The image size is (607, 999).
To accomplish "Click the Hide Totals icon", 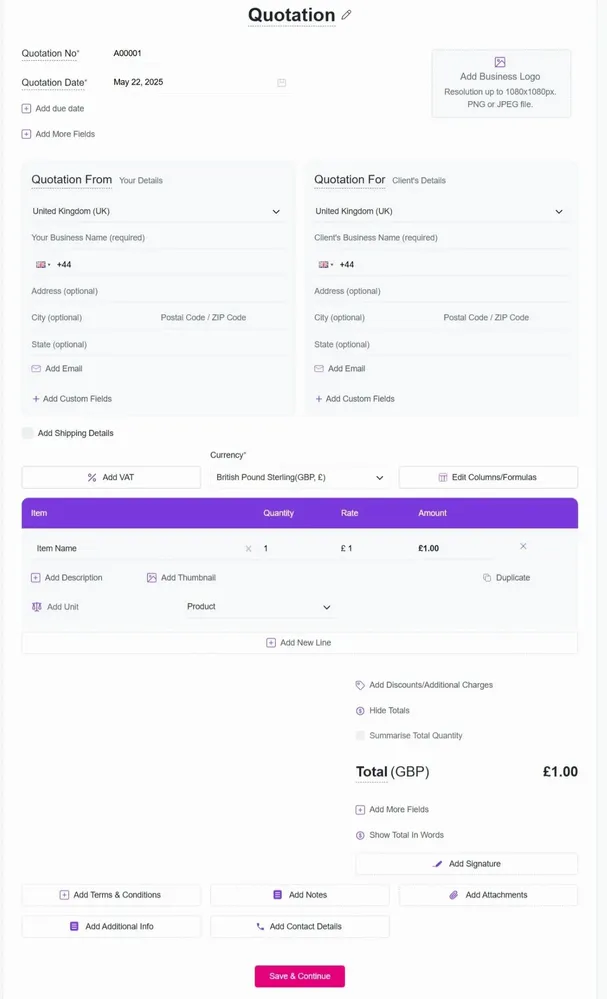I will pos(360,710).
